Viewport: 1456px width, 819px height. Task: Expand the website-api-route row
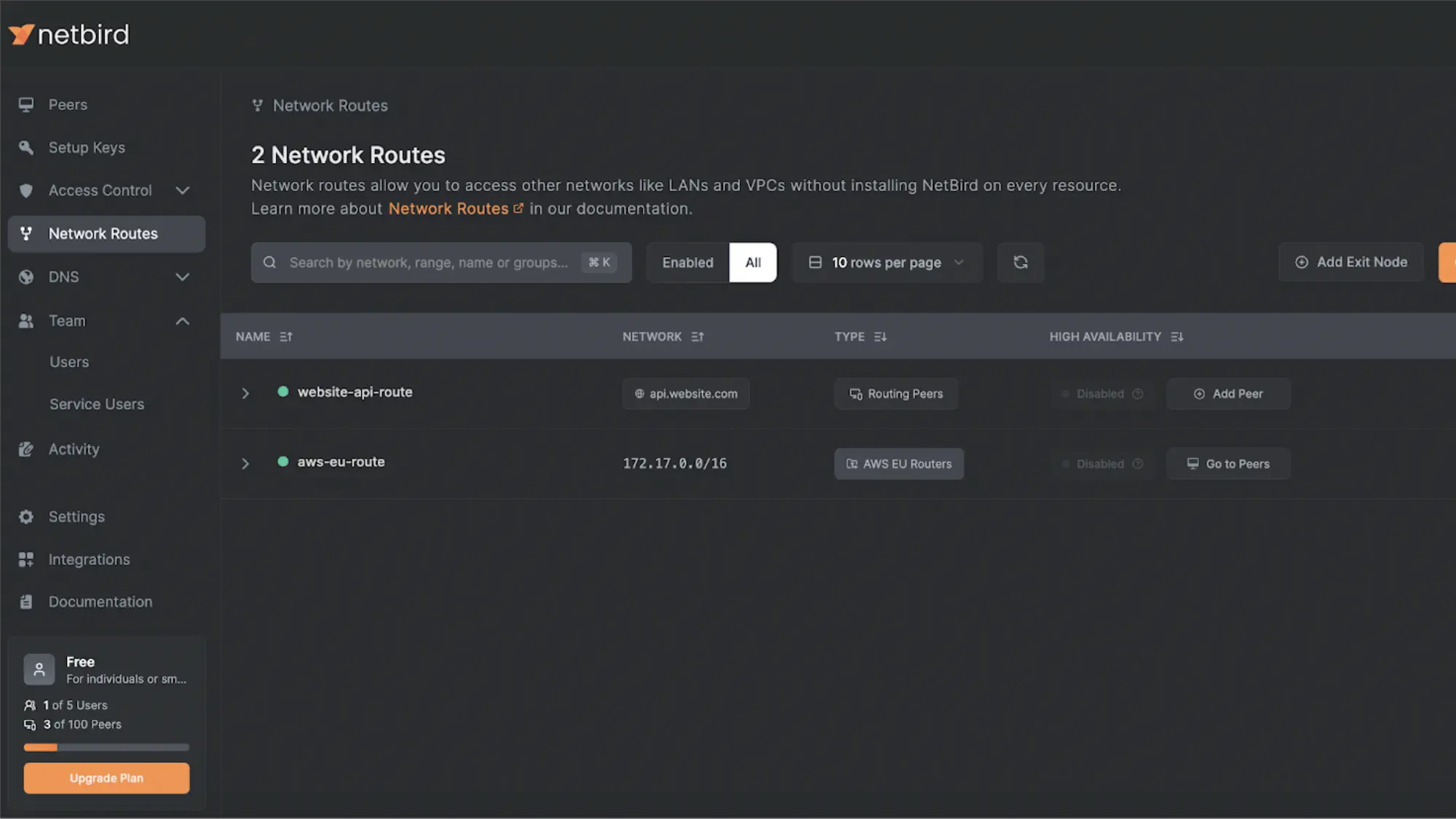tap(245, 393)
